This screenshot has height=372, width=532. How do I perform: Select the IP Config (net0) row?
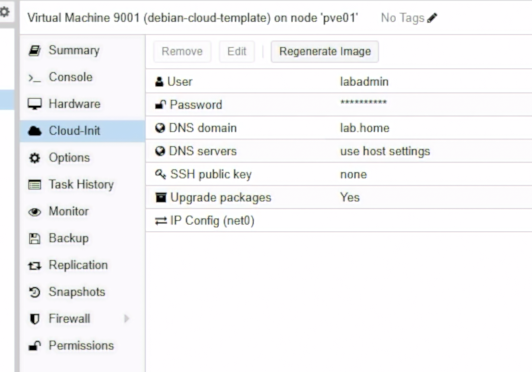339,221
